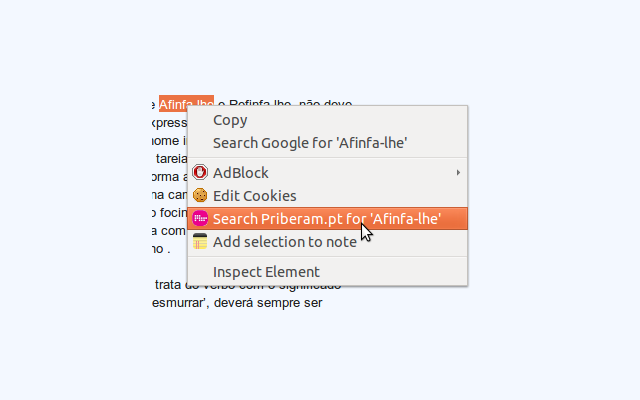Viewport: 640px width, 400px height.
Task: Click the highlighted word 'Afinfa-lhe'
Action: (x=186, y=104)
